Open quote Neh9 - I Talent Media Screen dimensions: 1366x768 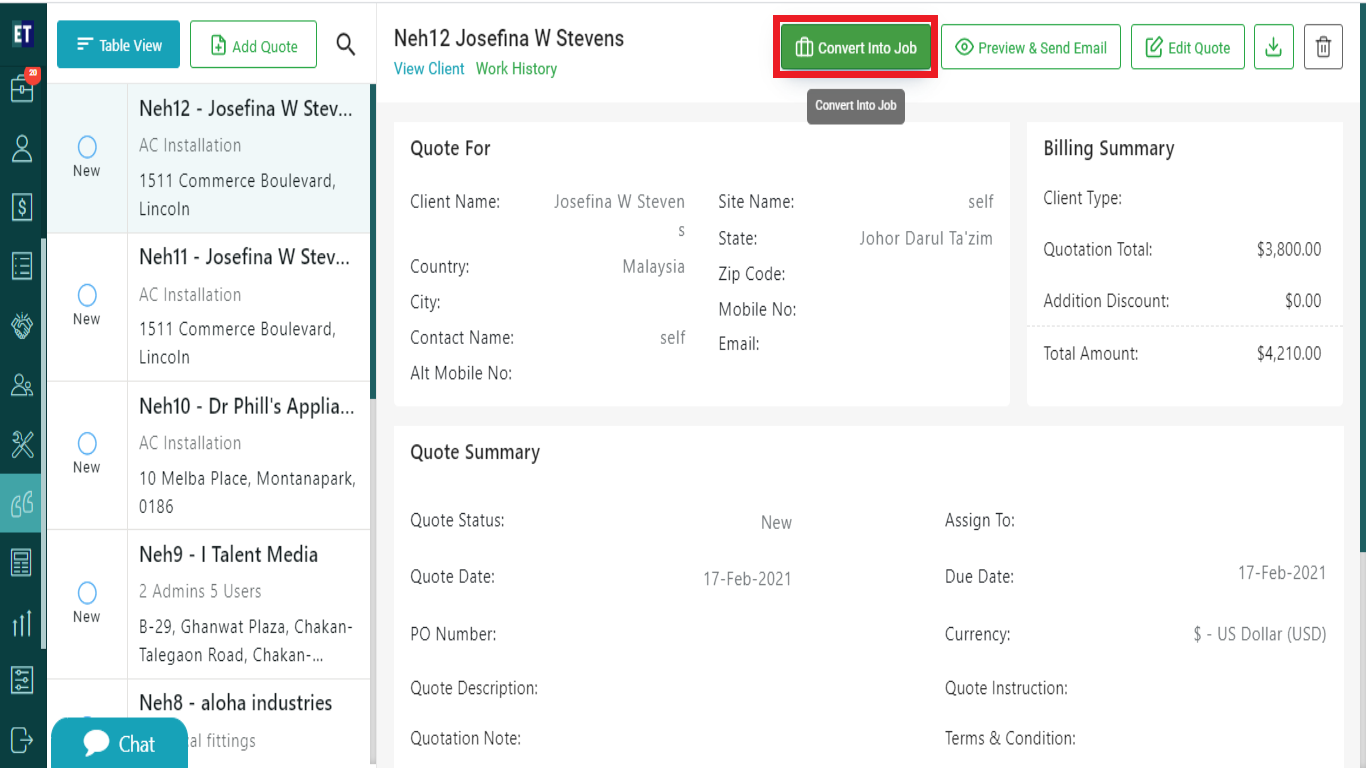(x=228, y=555)
